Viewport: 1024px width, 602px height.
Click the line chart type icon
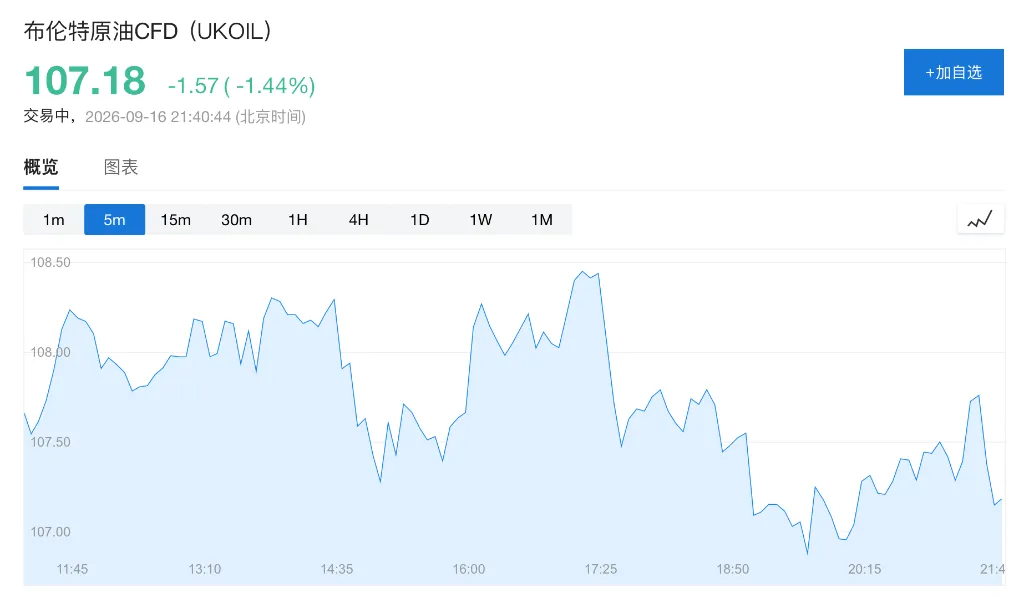tap(980, 219)
